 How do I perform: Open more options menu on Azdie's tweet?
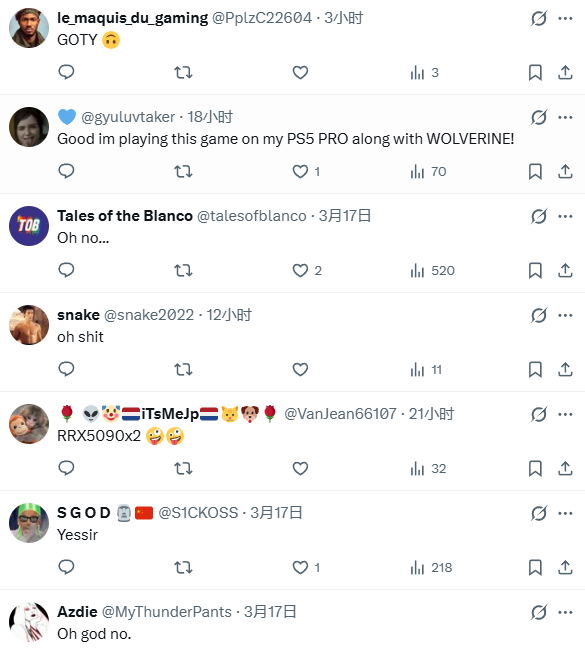(x=565, y=612)
